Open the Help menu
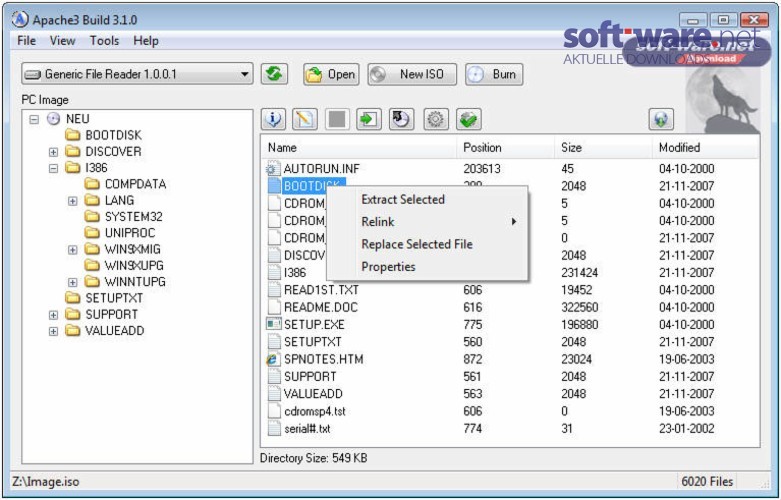Viewport: 781px width, 500px height. (146, 41)
